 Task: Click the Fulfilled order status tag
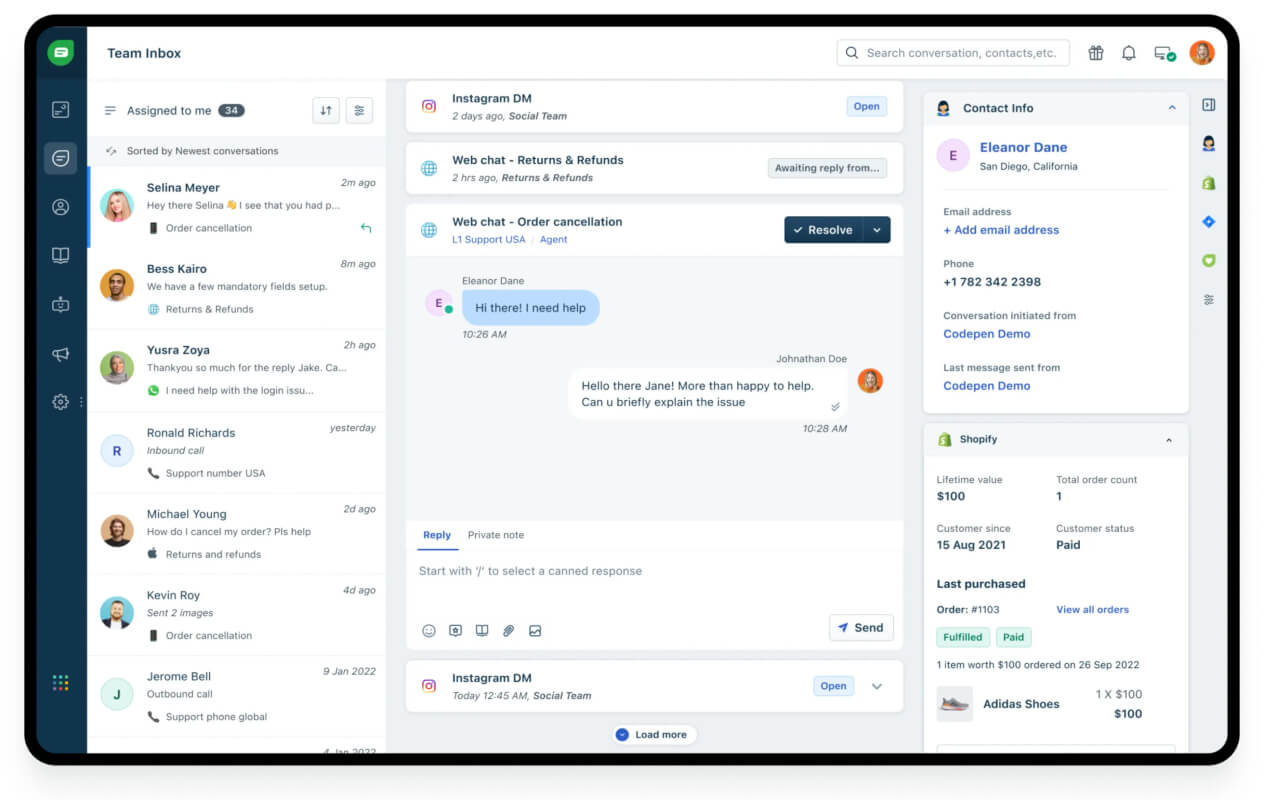coord(963,637)
